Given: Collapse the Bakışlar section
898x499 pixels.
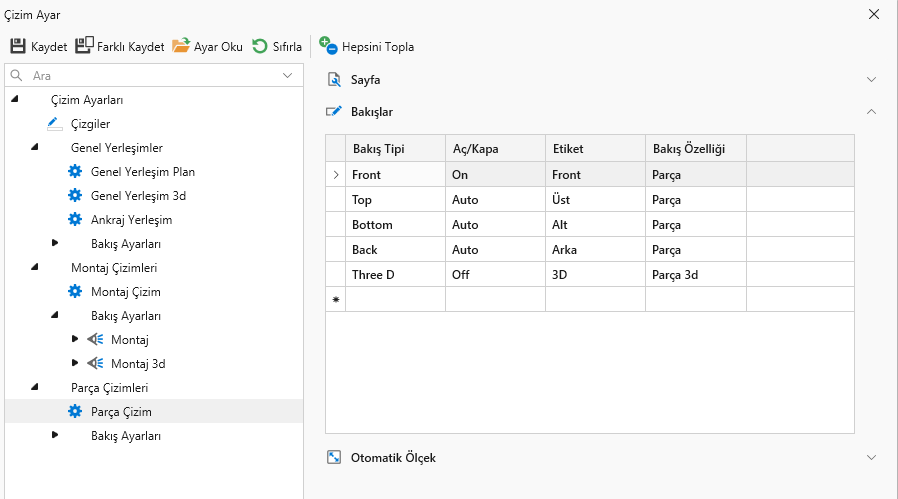Looking at the screenshot, I should tap(871, 112).
